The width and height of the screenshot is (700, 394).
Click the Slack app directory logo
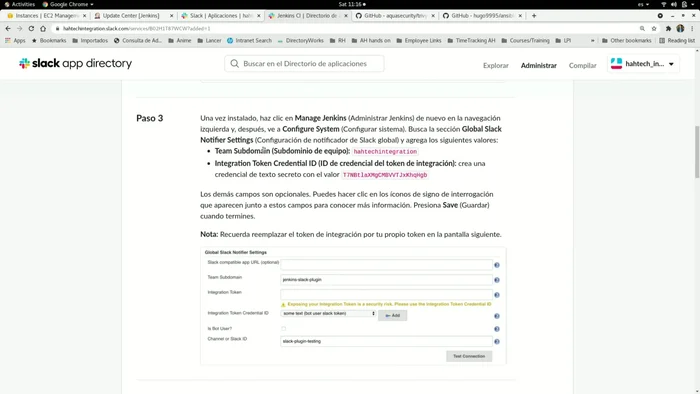click(75, 63)
